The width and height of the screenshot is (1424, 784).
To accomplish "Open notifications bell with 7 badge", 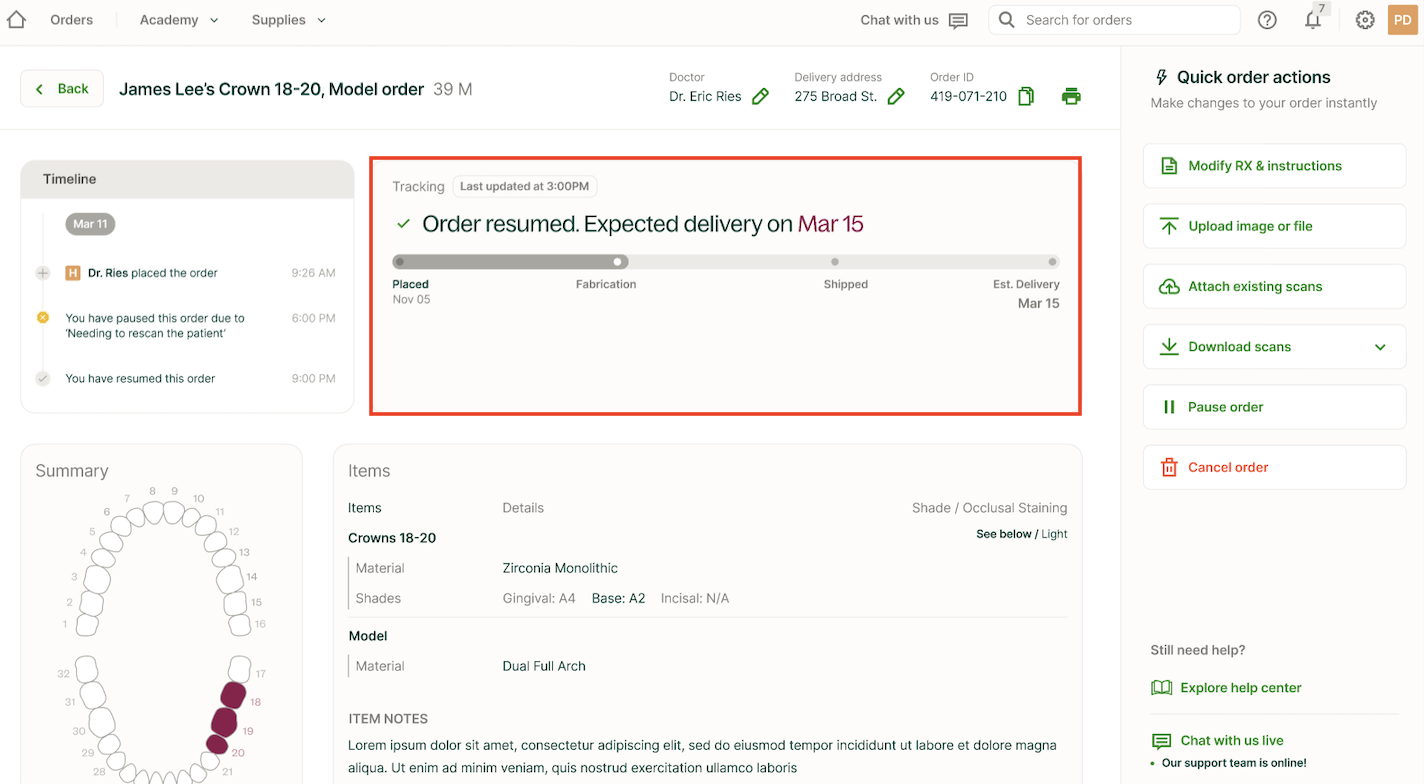I will click(1314, 20).
